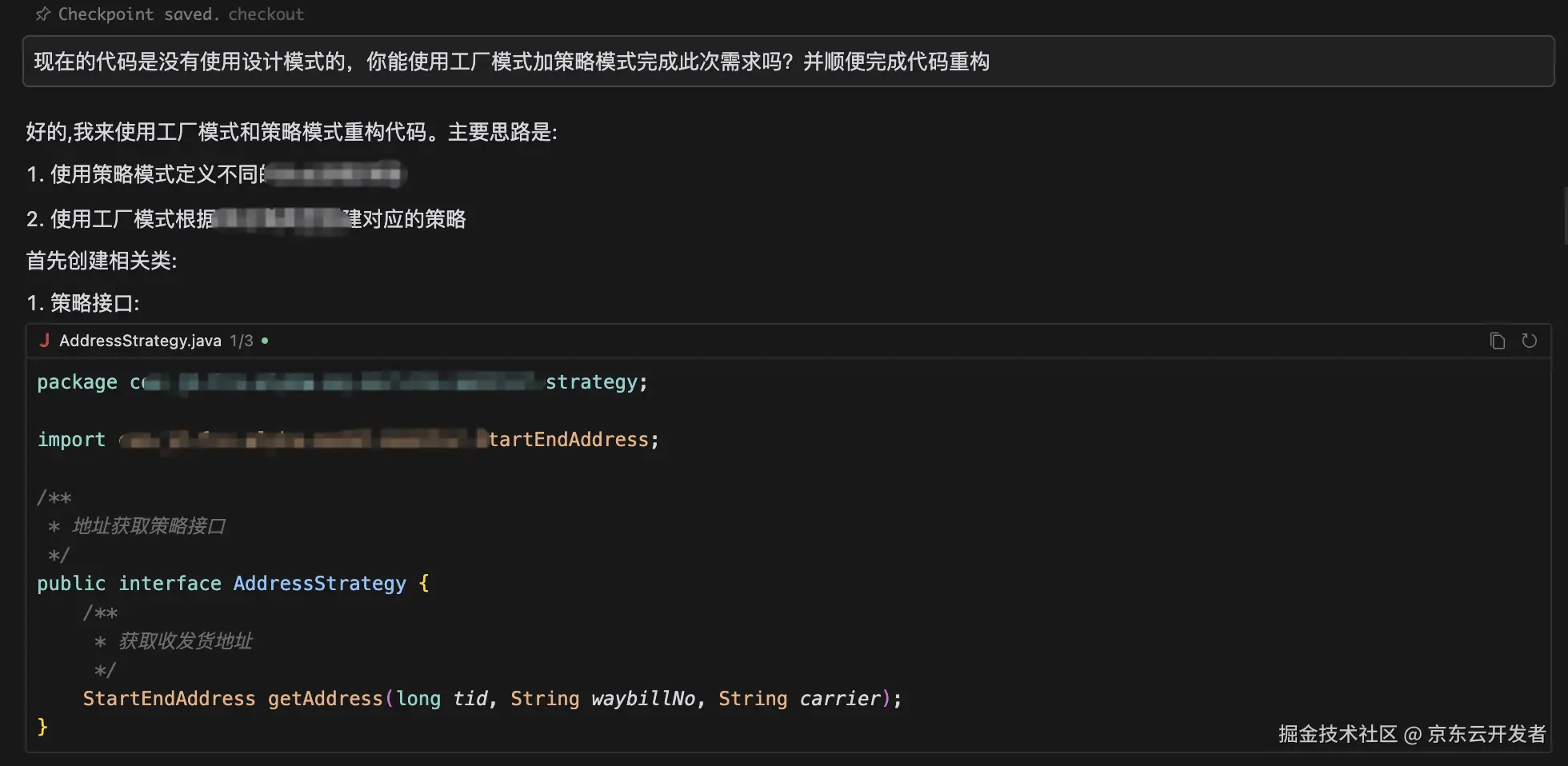Click the red Java file icon
This screenshot has height=766, width=1568.
tap(45, 341)
